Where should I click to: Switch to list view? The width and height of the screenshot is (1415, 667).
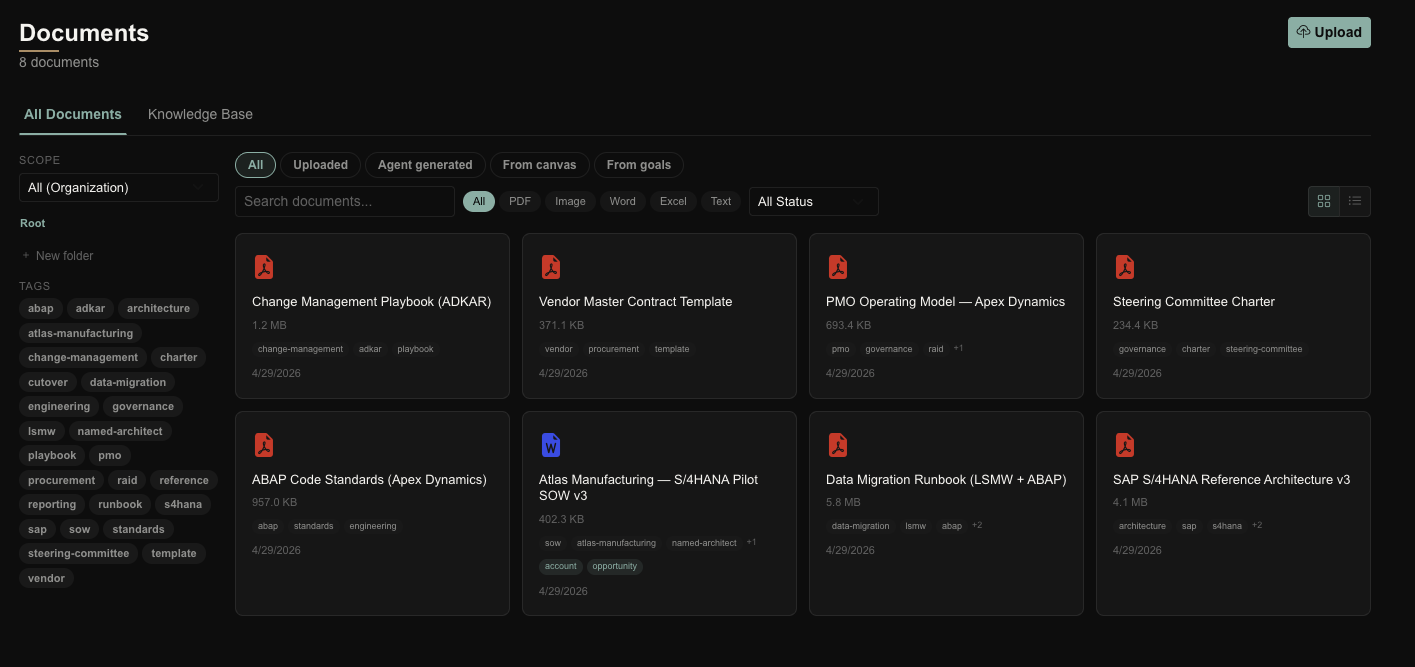click(1355, 201)
